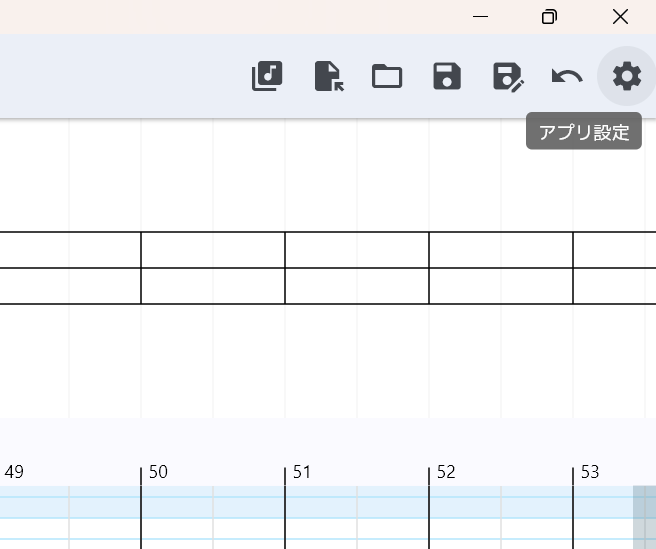Select measure 52 marker on the ruler

(x=446, y=472)
